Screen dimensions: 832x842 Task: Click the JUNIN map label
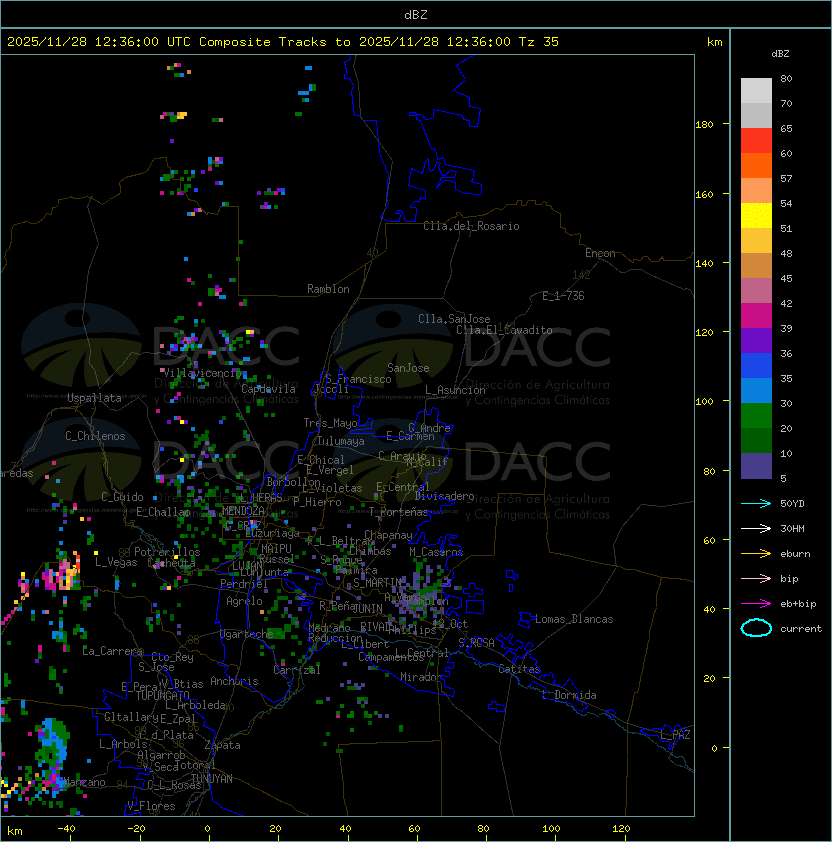367,608
